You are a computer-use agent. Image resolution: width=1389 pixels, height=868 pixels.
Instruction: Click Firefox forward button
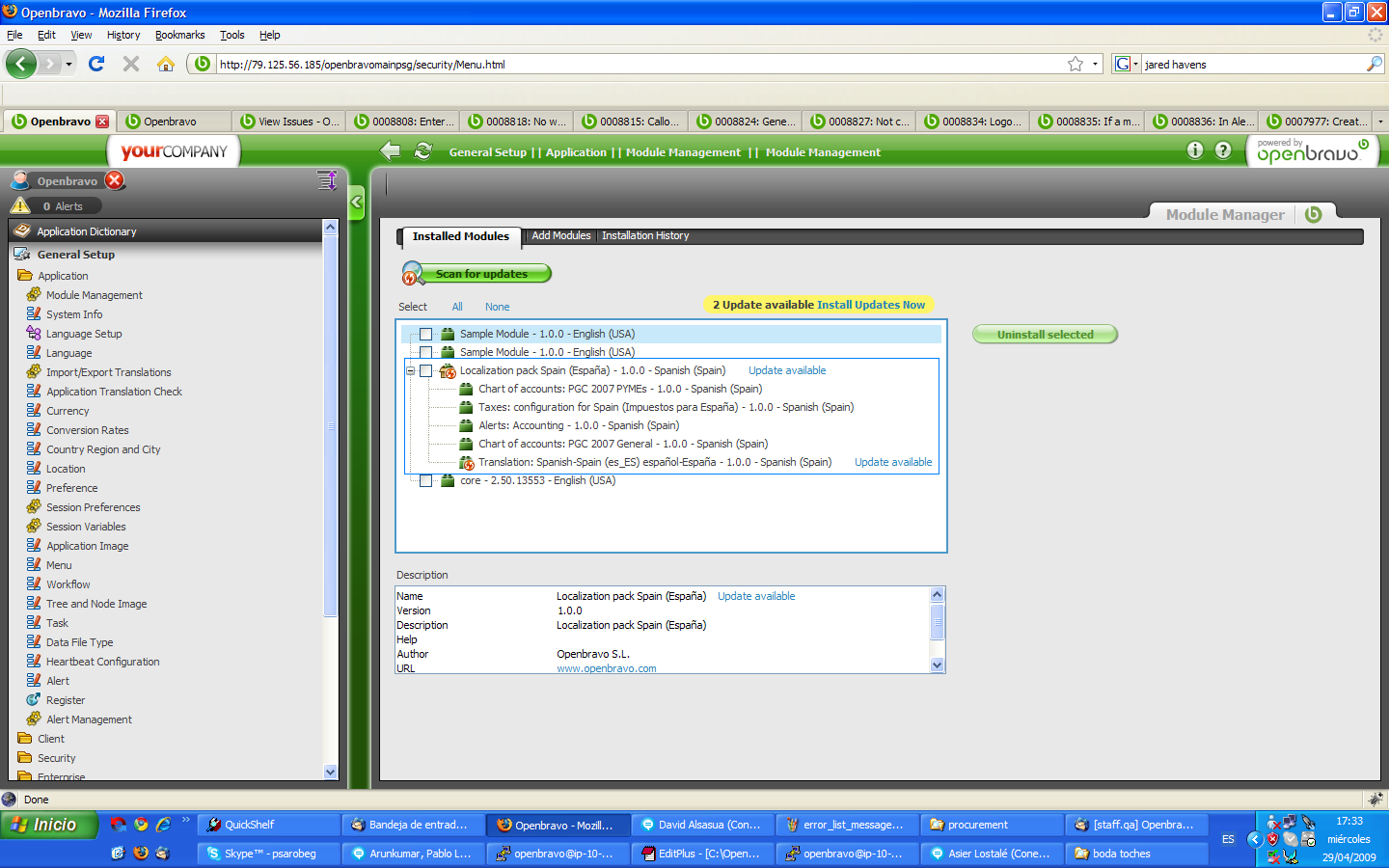pyautogui.click(x=50, y=64)
